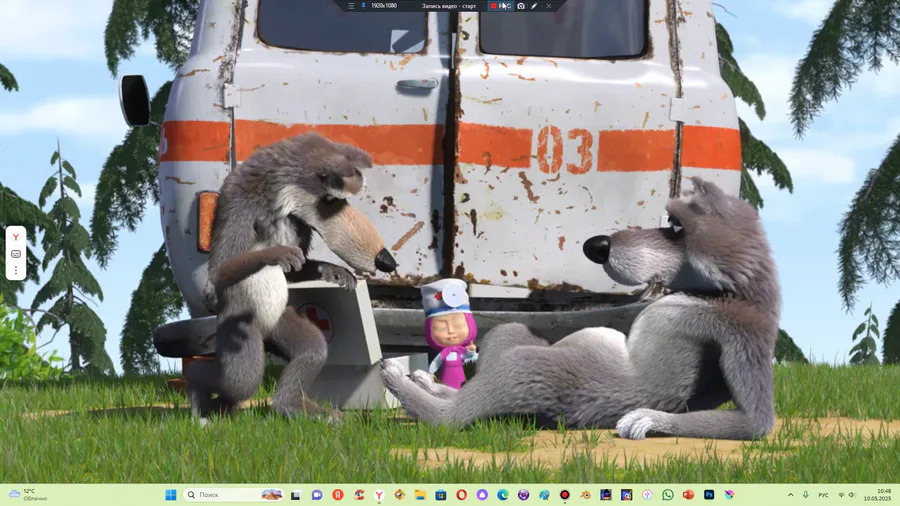Open Yandex Browser from the taskbar
This screenshot has width=900, height=506.
tap(379, 495)
